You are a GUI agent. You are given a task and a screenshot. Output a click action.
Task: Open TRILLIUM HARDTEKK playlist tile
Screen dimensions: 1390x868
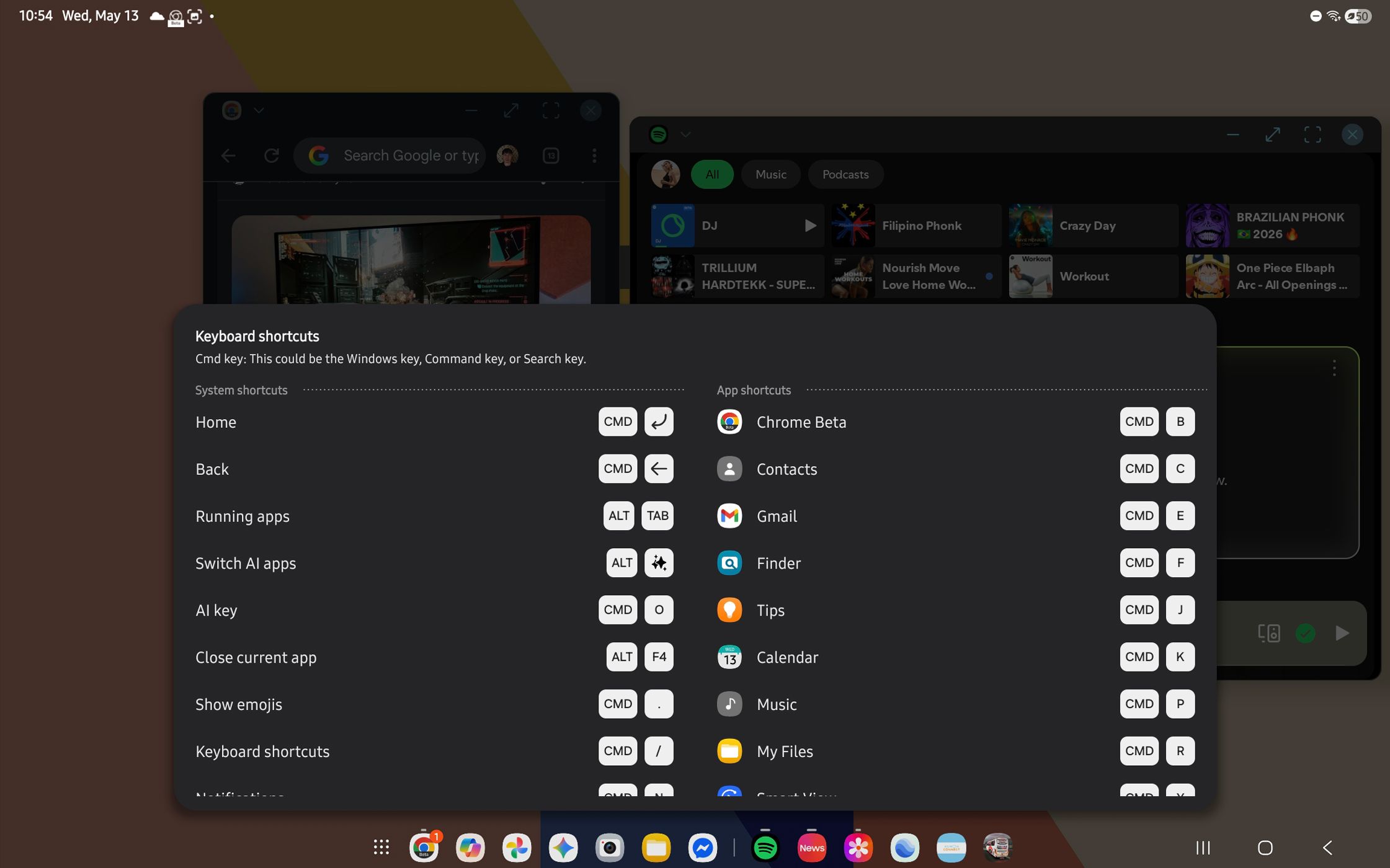737,277
